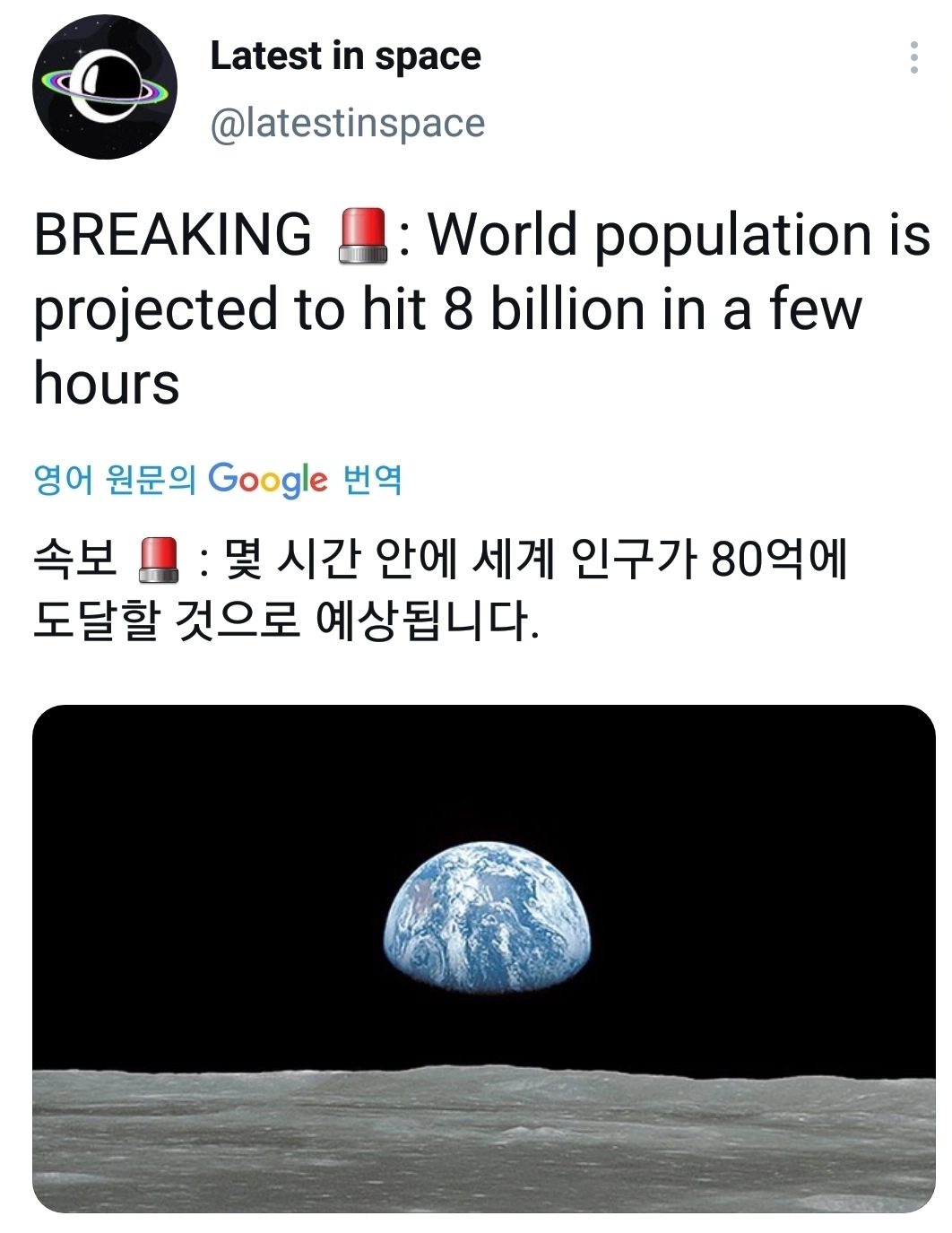
Task: Click the Earth in the attached photo
Action: pos(487,915)
